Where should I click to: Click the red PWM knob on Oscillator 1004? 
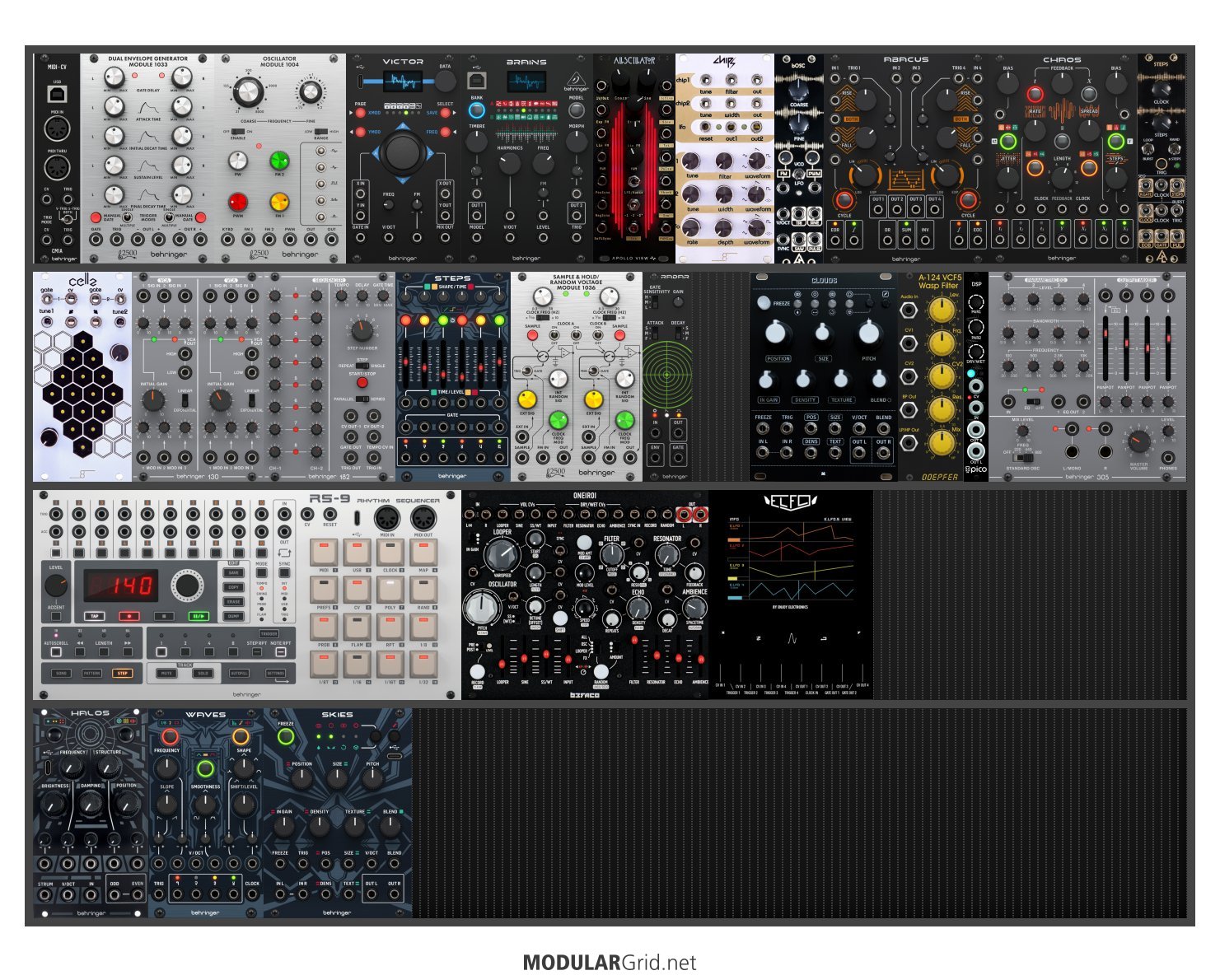(x=238, y=202)
